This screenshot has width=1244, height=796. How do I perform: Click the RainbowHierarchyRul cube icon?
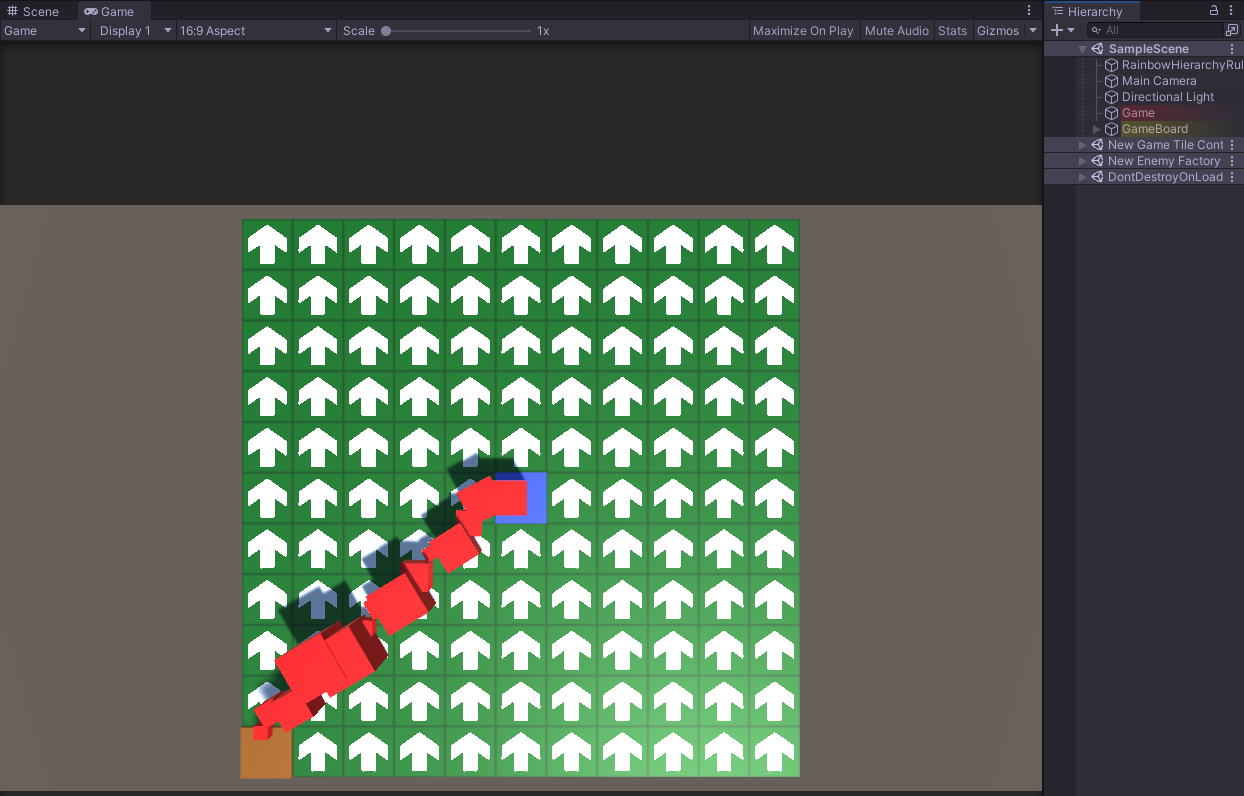pos(1111,65)
